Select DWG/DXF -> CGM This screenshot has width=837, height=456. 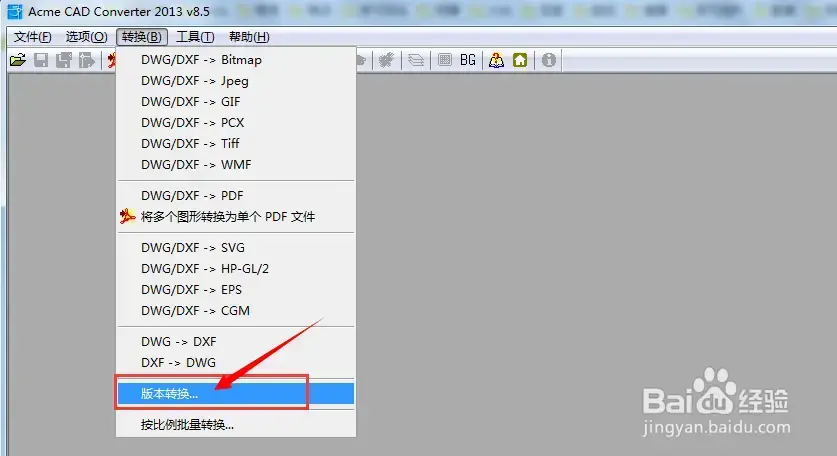tap(235, 310)
